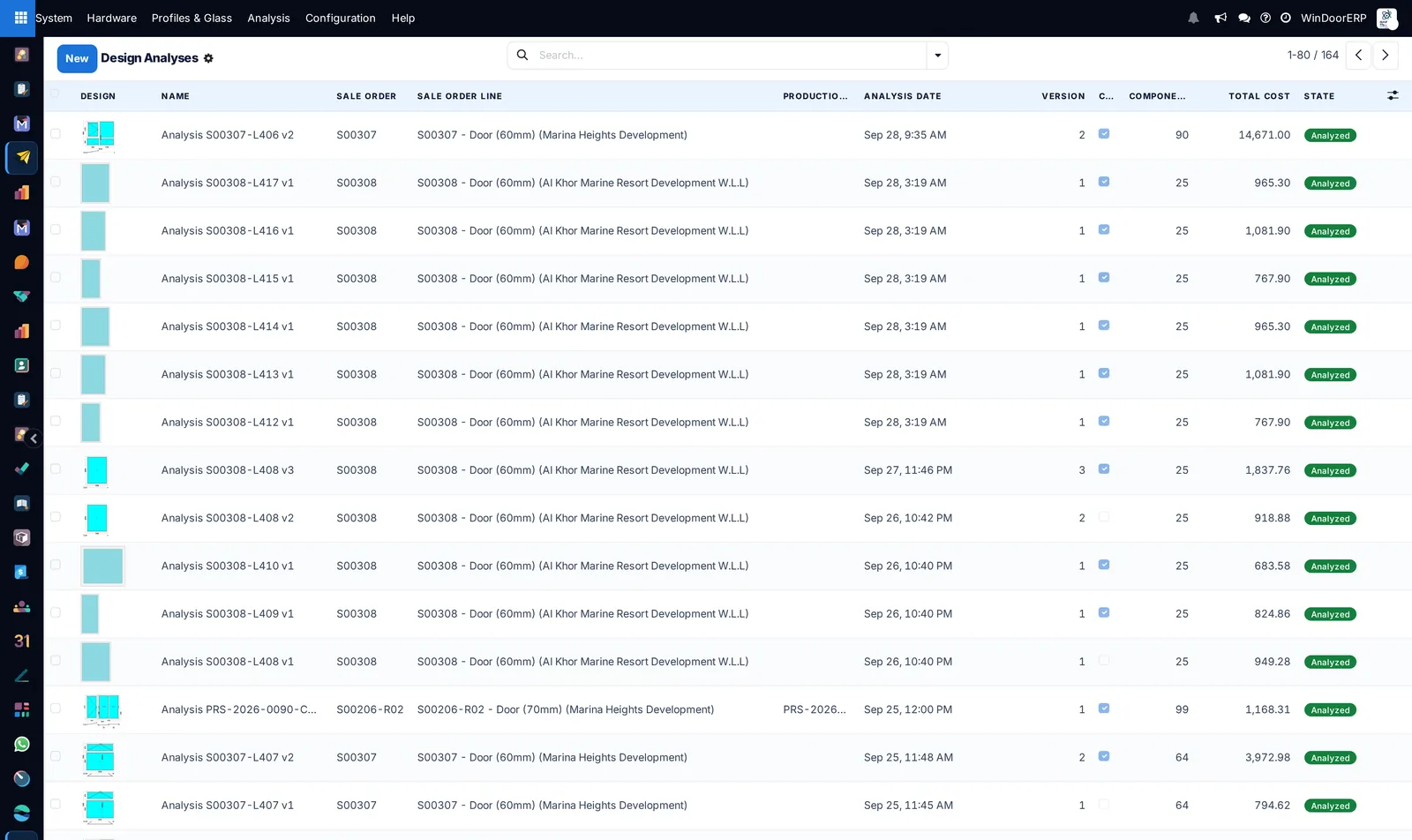Open the WhatsApp sidebar app
1412x840 pixels.
point(22,744)
